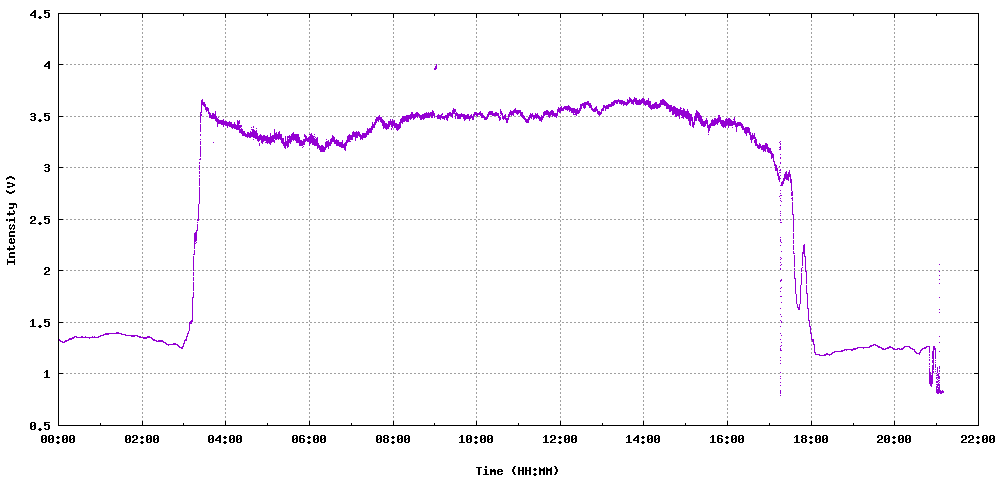The image size is (1000, 480).
Task: Click the 'Time (HH:MM)' x-axis label
Action: tap(517, 471)
